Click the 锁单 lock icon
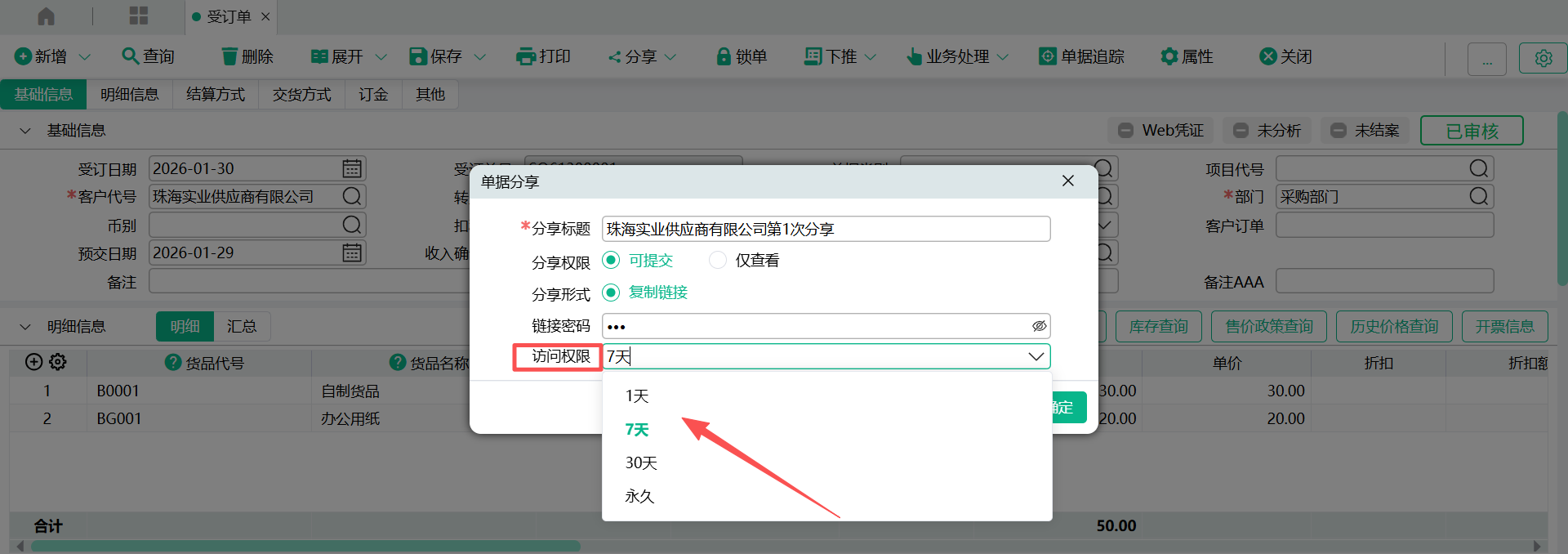Viewport: 1568px width, 554px height. tap(723, 56)
